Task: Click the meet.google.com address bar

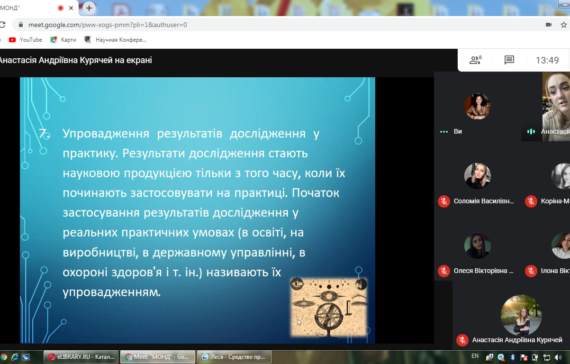Action: 276,25
